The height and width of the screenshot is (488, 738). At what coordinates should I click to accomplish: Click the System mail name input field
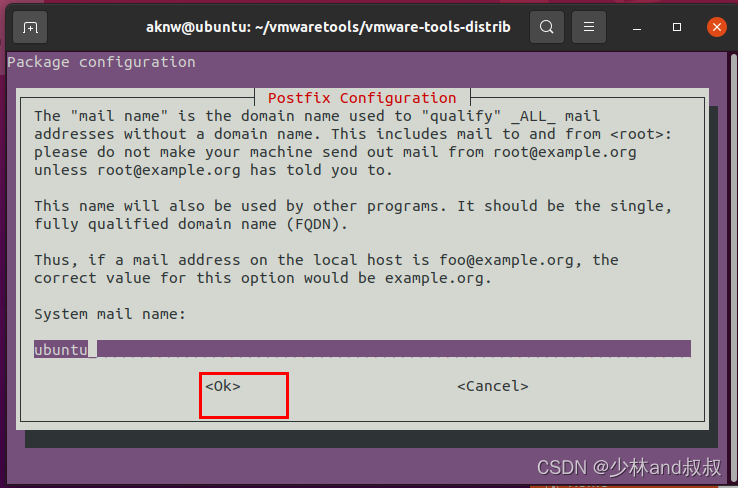point(362,349)
